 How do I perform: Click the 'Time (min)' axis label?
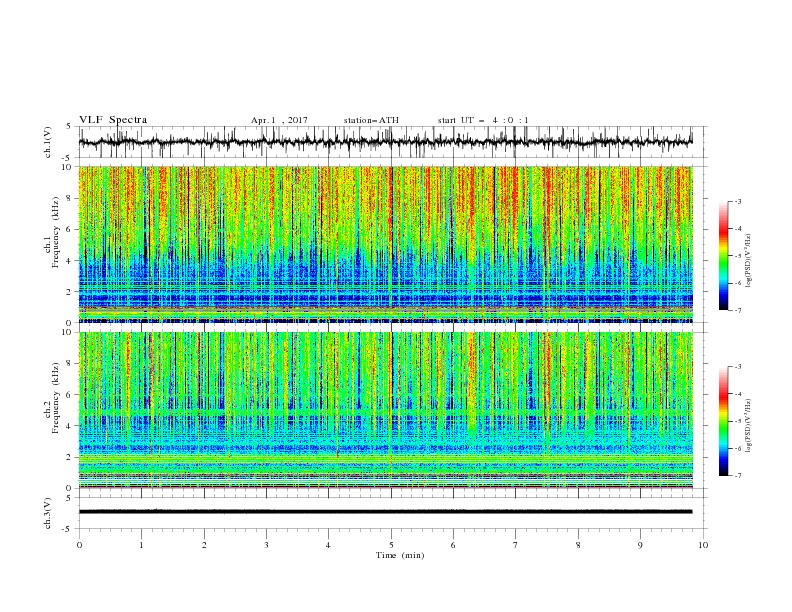[x=400, y=555]
